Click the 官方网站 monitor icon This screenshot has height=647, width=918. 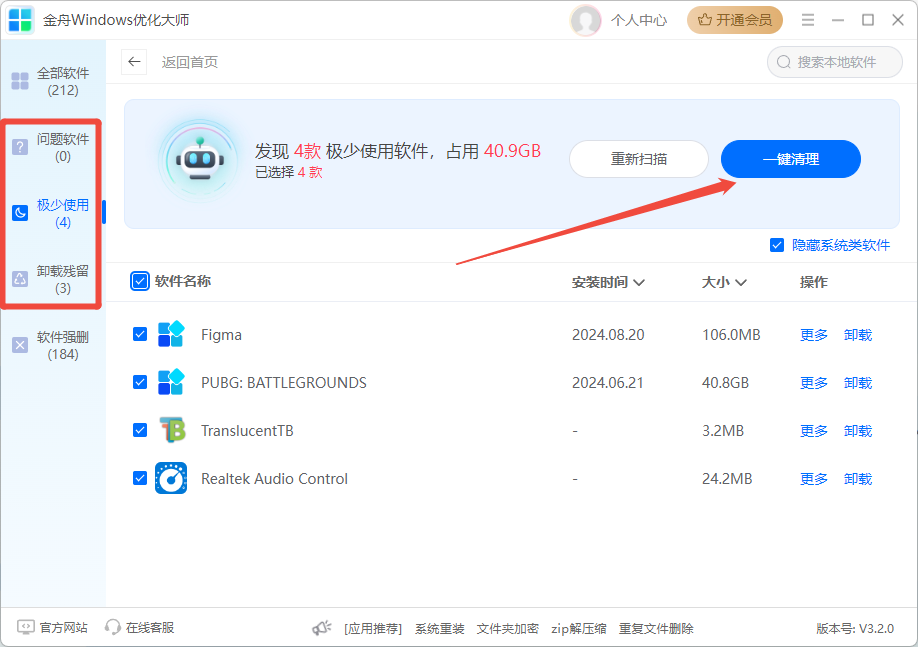click(x=25, y=627)
